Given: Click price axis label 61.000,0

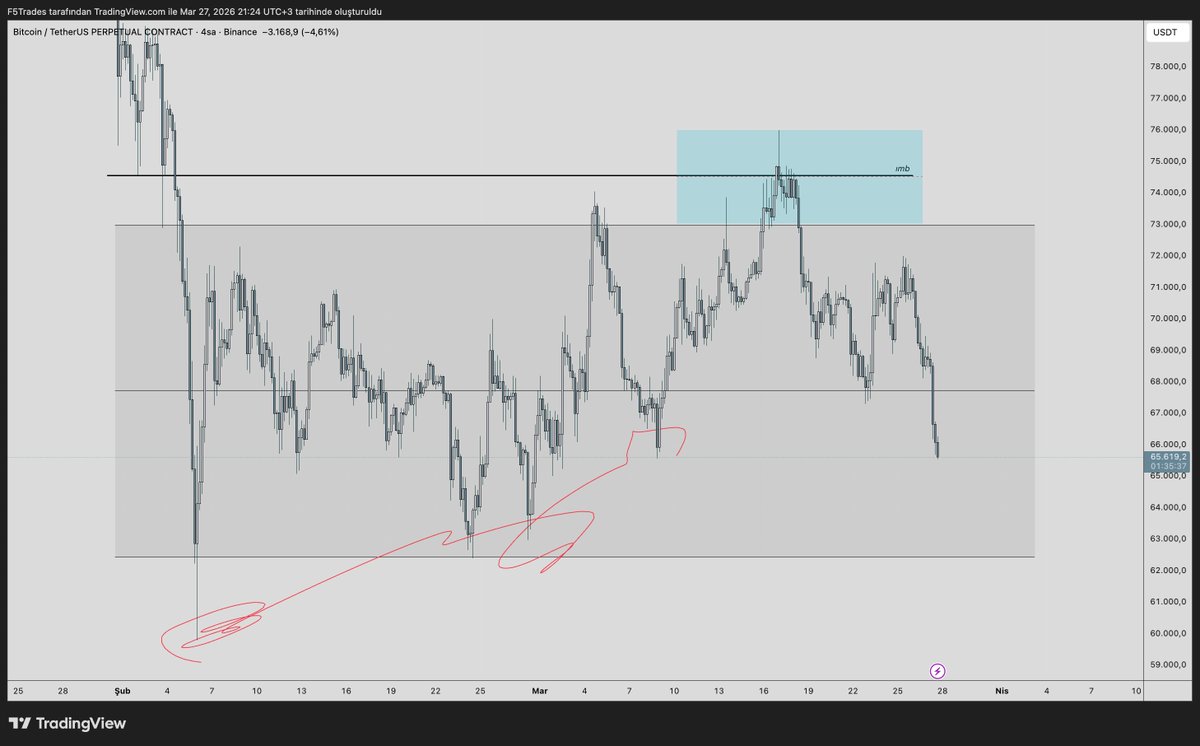Looking at the screenshot, I should point(1168,602).
